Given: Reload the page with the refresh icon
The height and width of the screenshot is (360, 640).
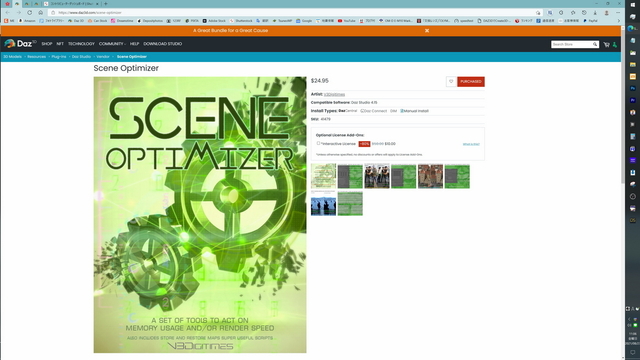Looking at the screenshot, I should 29,13.
